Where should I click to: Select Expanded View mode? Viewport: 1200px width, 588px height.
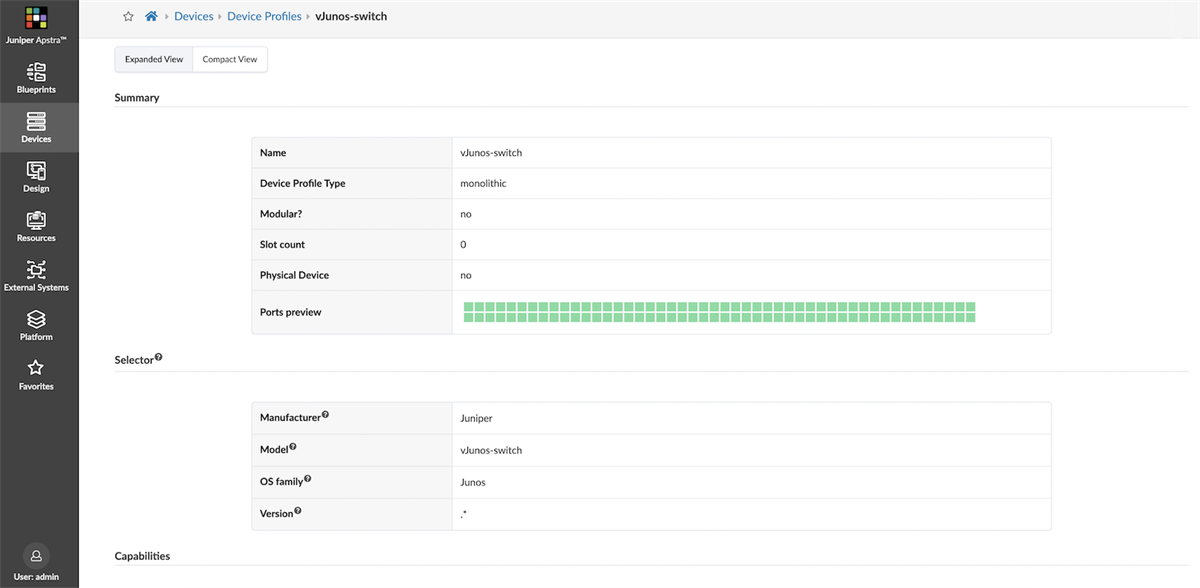153,59
